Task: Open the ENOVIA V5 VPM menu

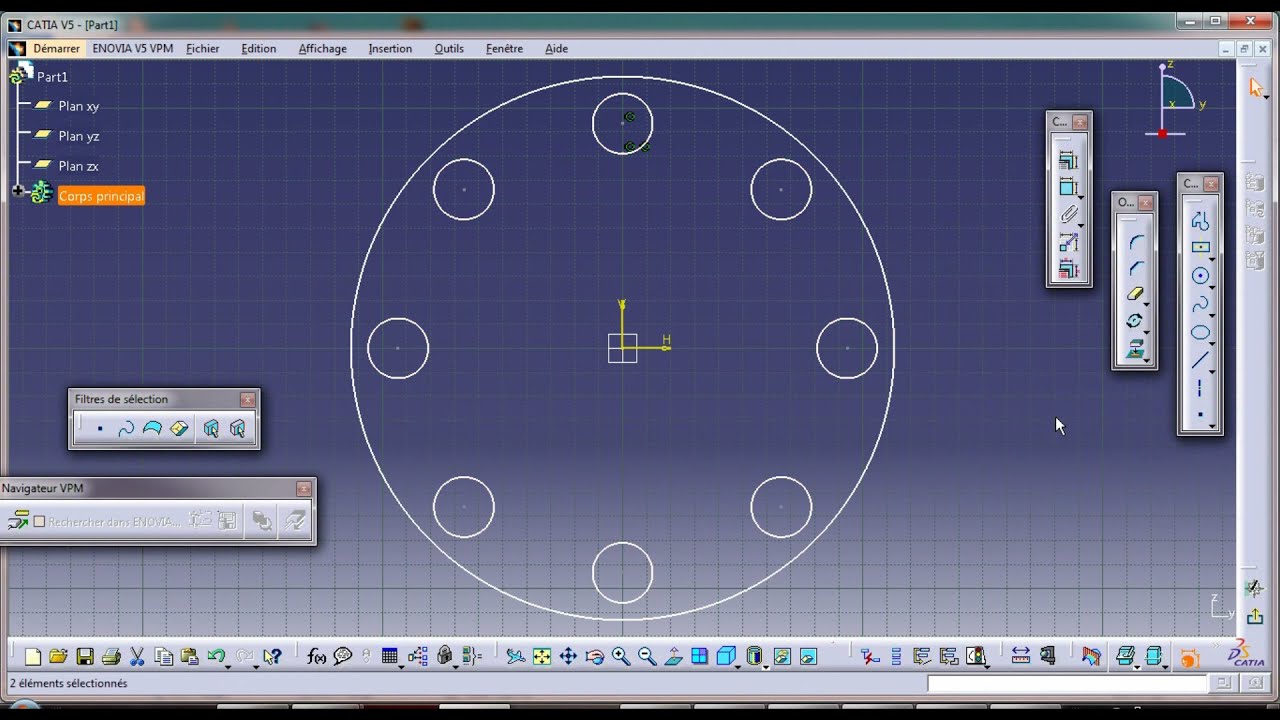Action: coord(132,48)
